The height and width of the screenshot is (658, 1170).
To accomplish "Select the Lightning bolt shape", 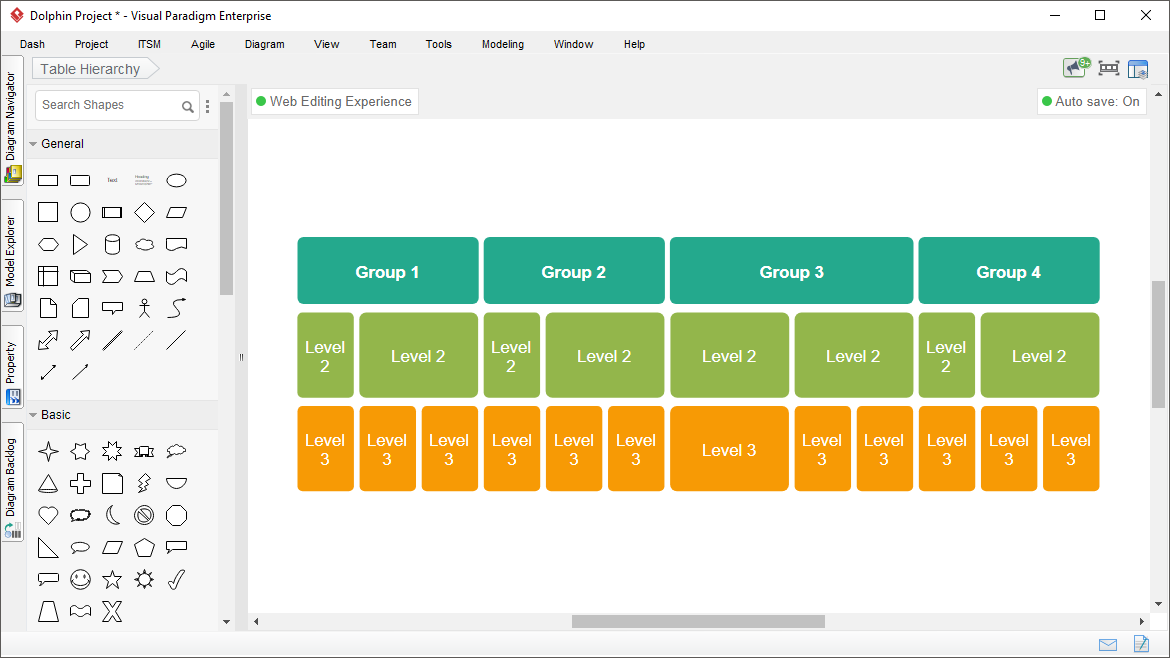I will (144, 483).
